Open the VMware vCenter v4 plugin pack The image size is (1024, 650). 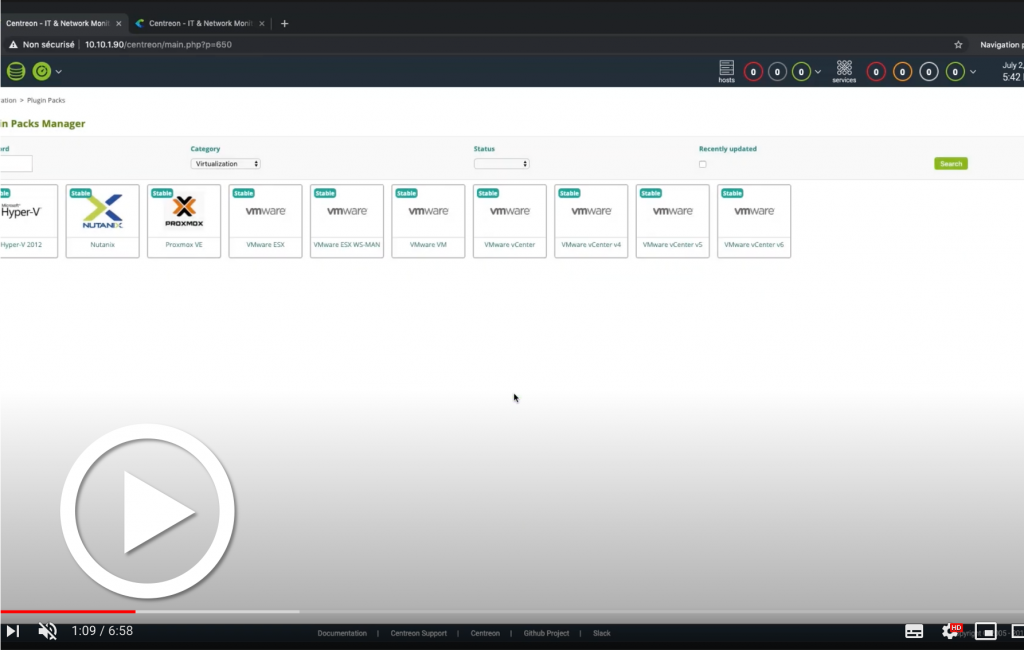pos(591,221)
